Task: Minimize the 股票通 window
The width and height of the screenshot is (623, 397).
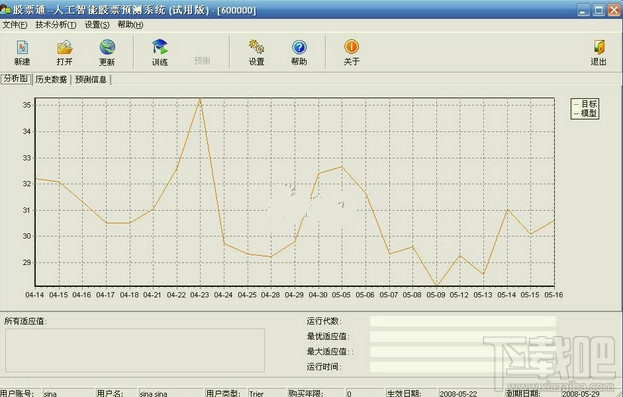Action: (x=583, y=10)
